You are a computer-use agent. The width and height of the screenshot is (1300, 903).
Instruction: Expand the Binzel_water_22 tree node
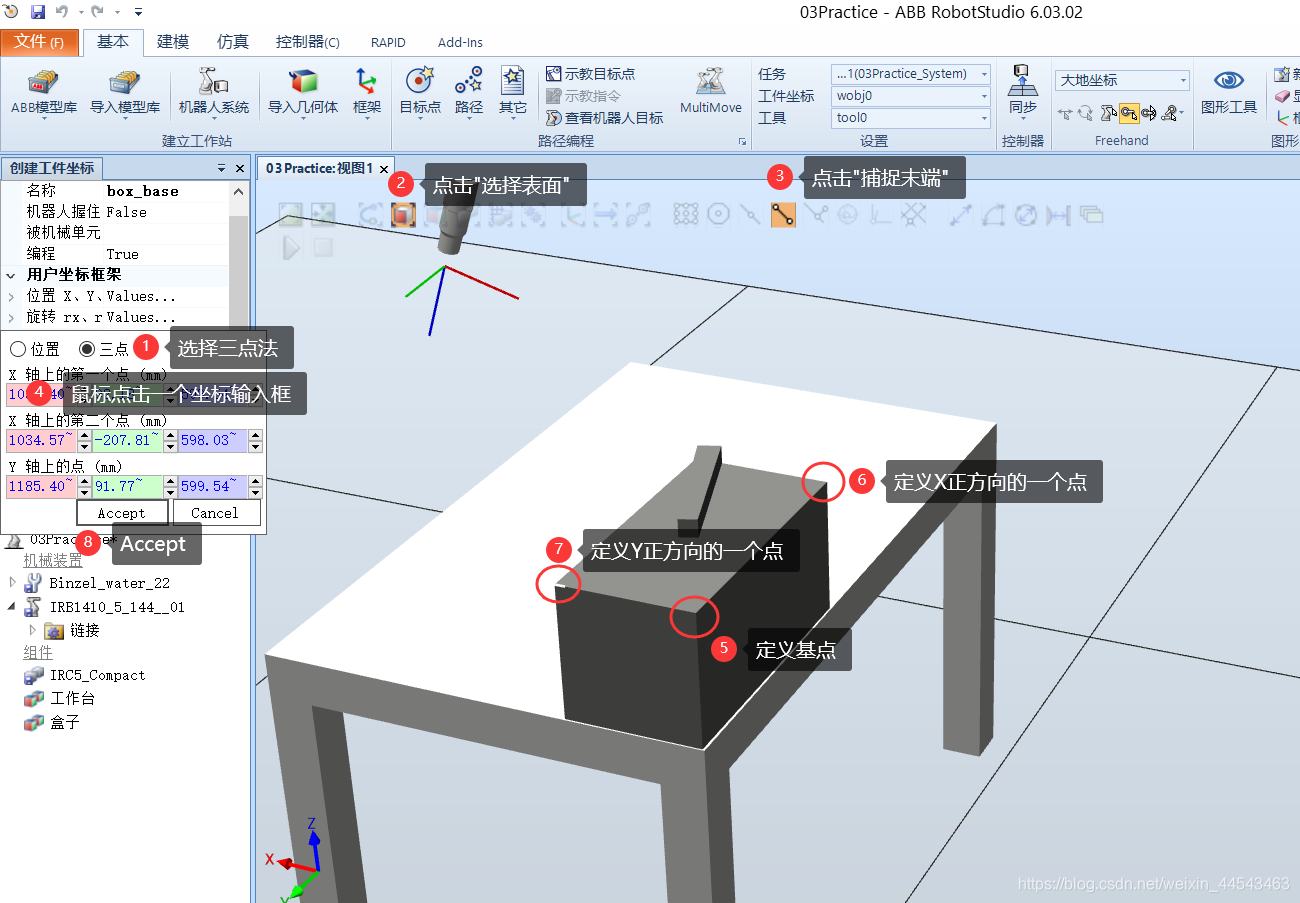coord(12,582)
